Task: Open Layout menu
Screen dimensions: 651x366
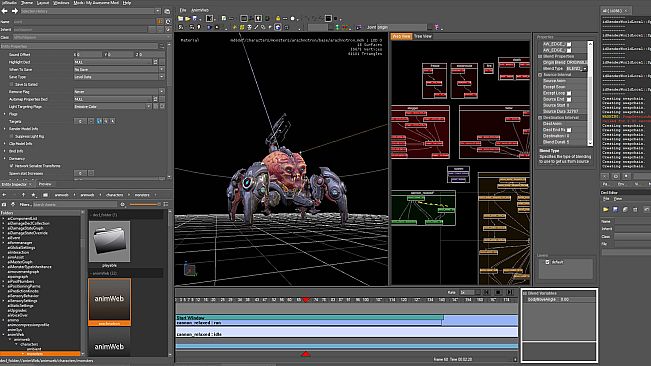Action: (43, 2)
